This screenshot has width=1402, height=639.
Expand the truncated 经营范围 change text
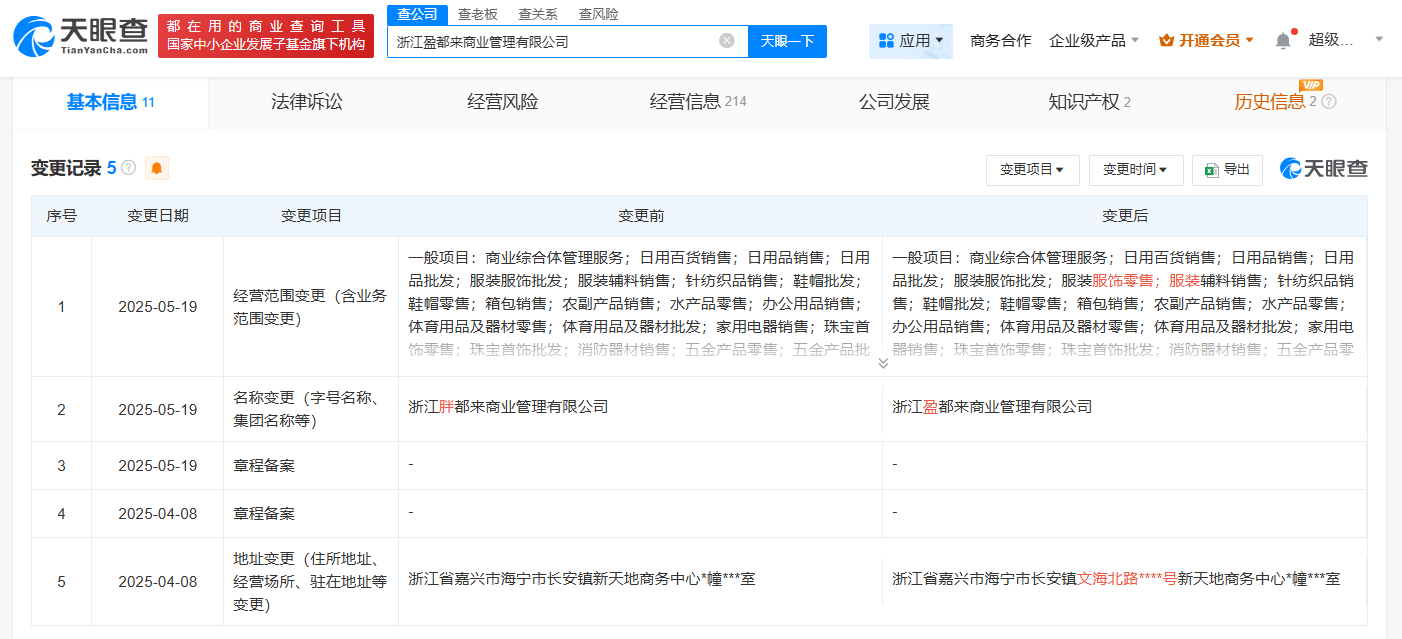coord(882,363)
